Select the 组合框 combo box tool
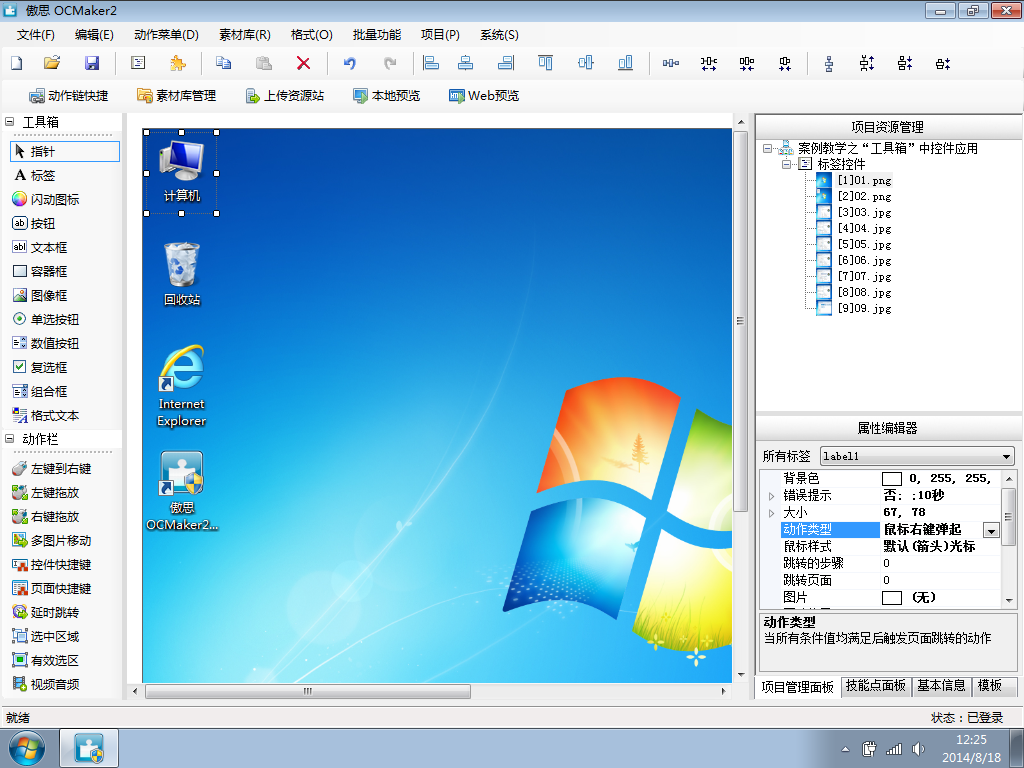Screen dimensions: 1024x768 (40, 392)
